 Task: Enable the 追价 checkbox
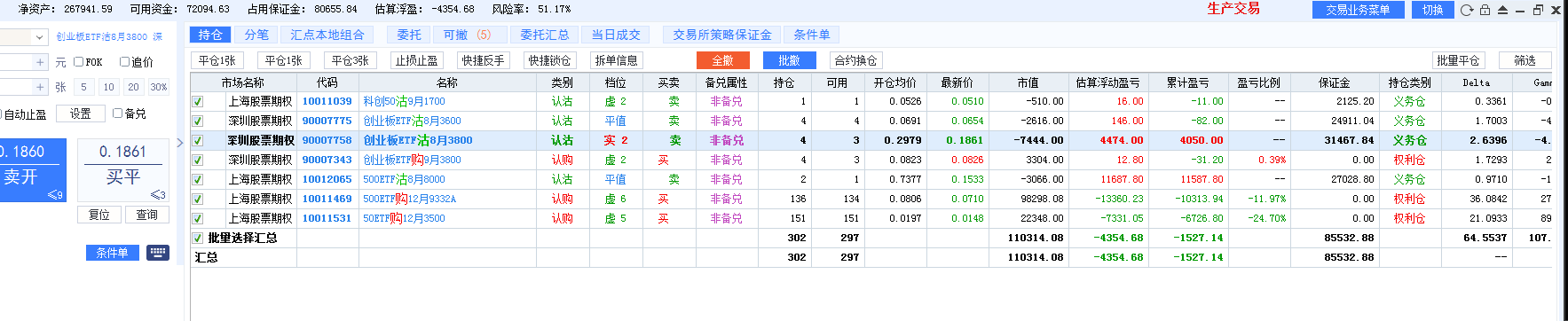tap(124, 62)
